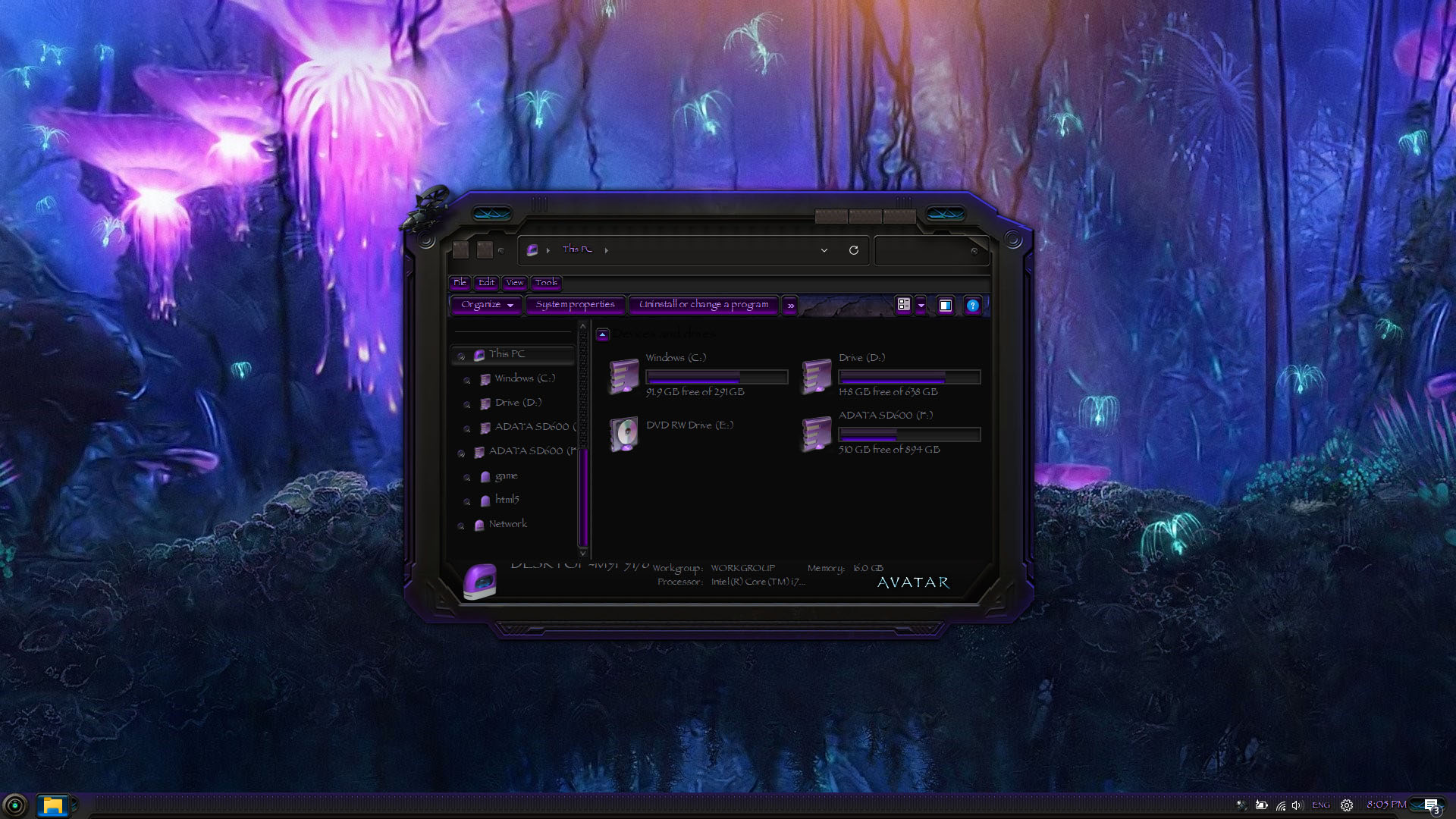Image resolution: width=1456 pixels, height=819 pixels.
Task: Toggle the preview pane button
Action: 945,306
